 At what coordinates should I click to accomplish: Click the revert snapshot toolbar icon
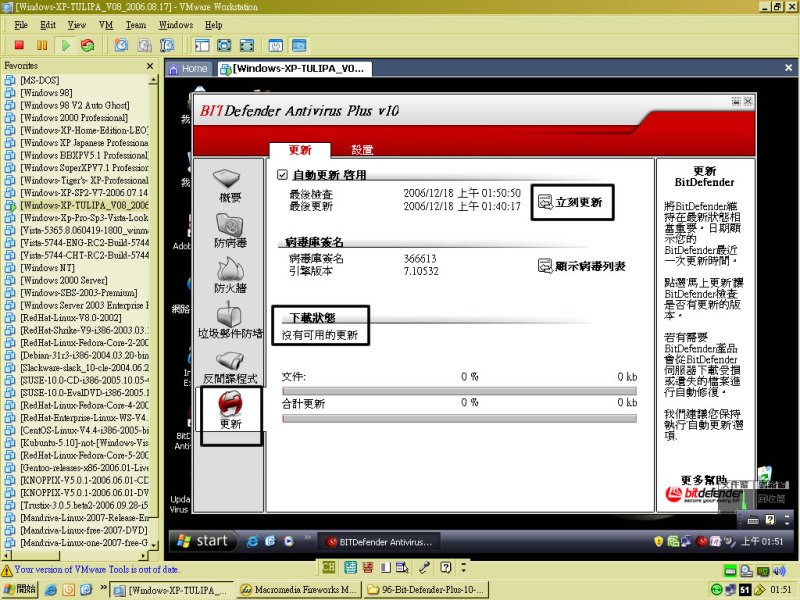coord(144,45)
